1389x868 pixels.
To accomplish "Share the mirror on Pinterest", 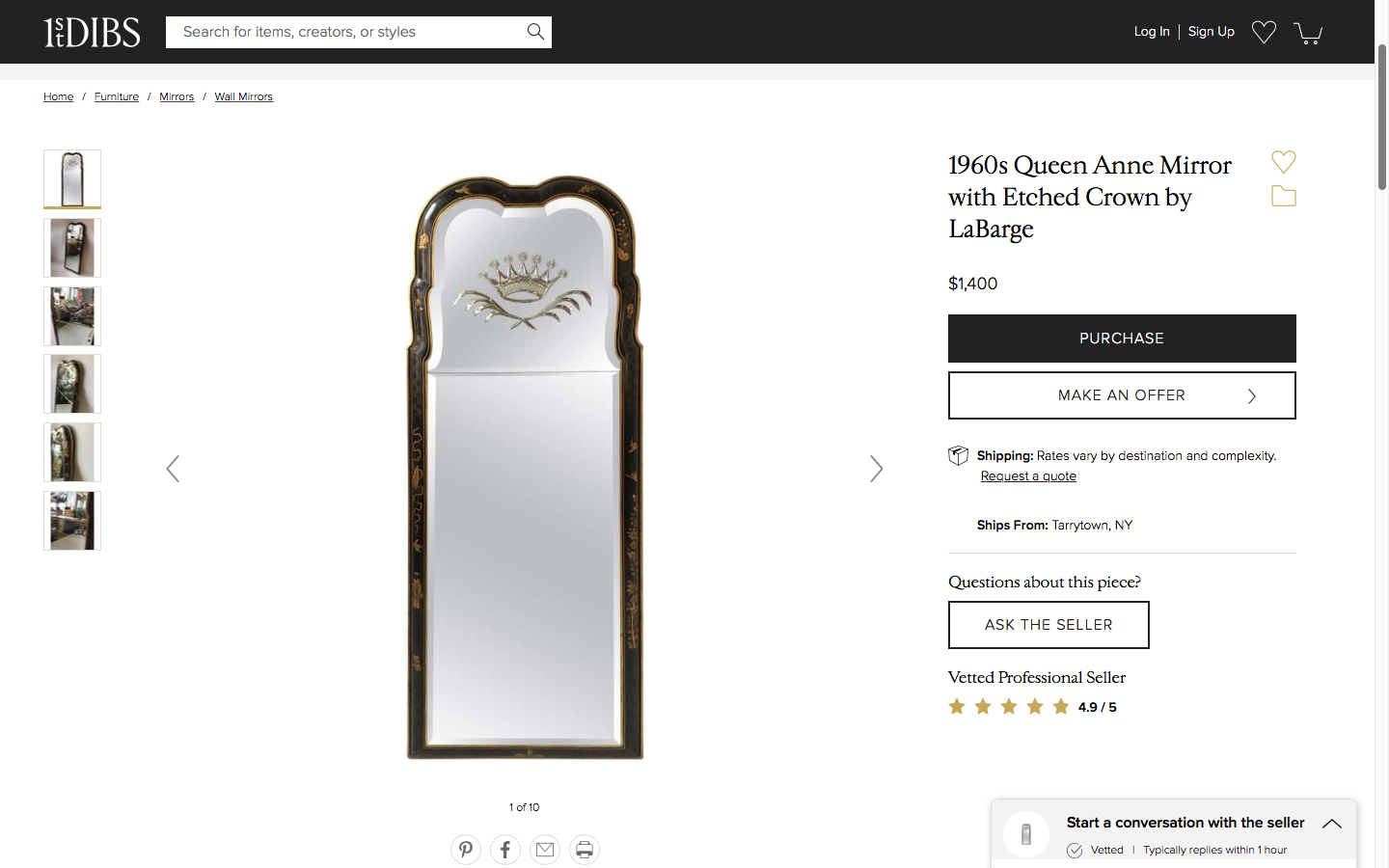I will [466, 850].
